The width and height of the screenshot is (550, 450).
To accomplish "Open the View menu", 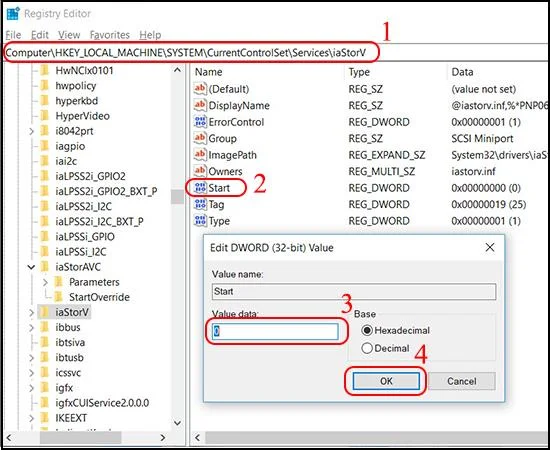I will [x=69, y=35].
